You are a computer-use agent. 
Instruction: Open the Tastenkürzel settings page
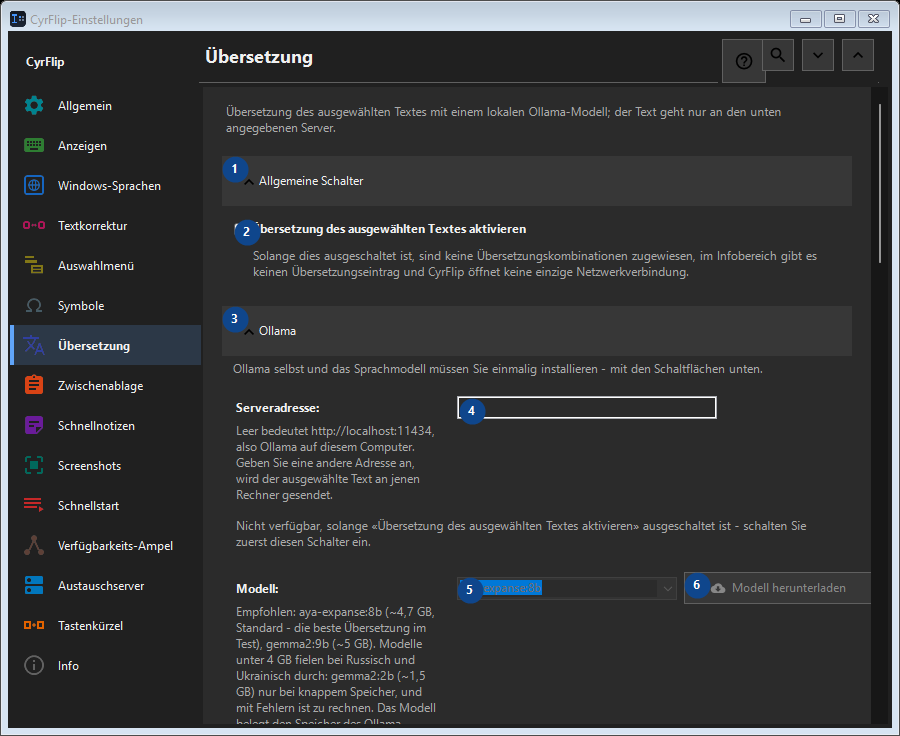pos(106,626)
